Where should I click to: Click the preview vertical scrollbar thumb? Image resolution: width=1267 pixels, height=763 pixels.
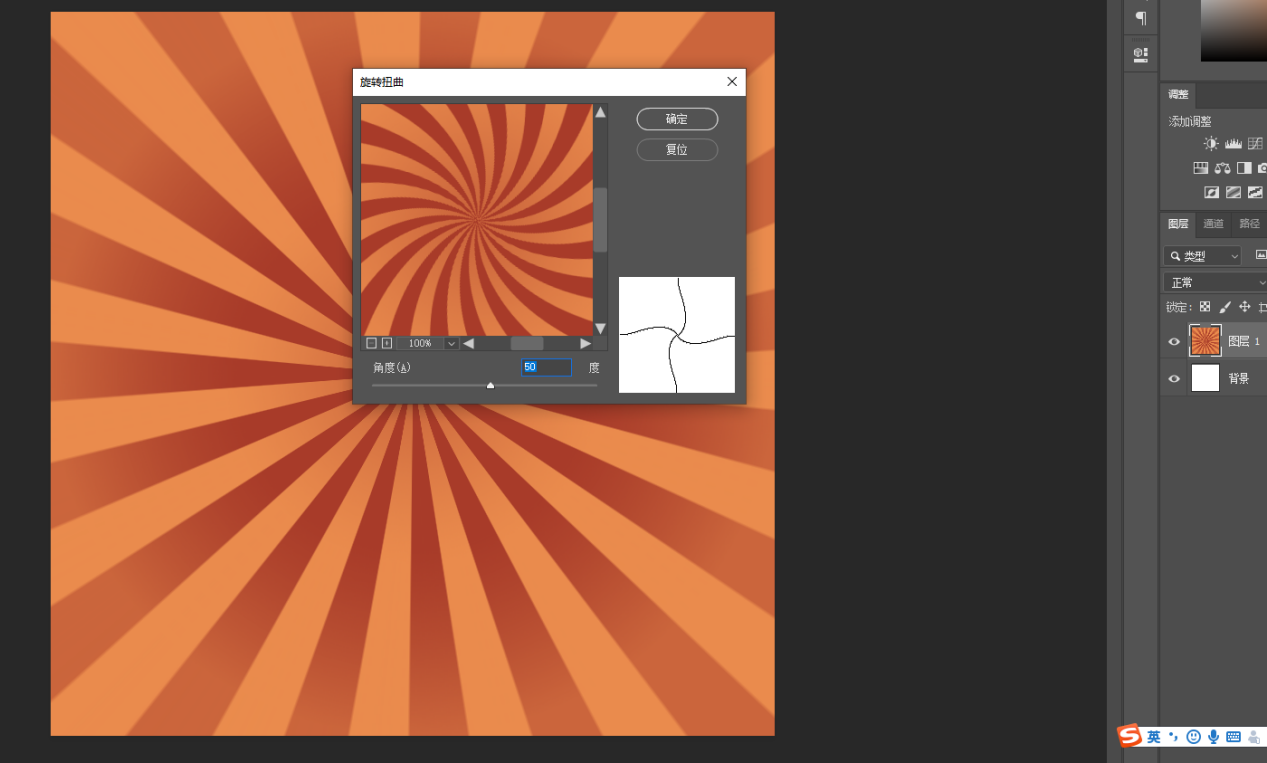(600, 219)
